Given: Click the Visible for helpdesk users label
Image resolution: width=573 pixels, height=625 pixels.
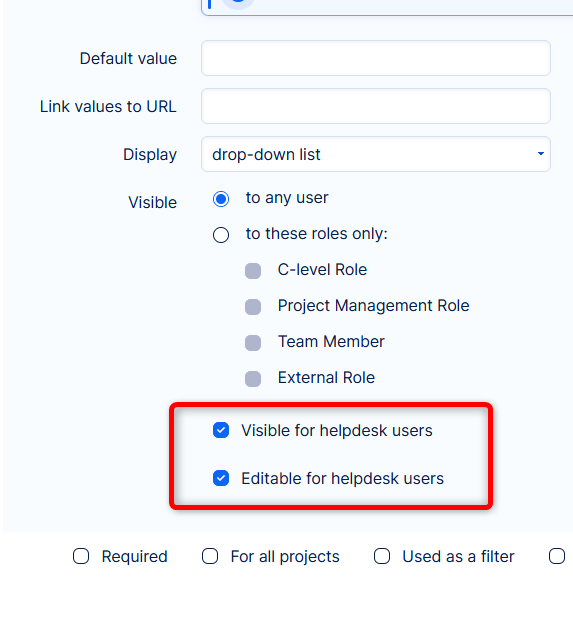Looking at the screenshot, I should point(337,430).
